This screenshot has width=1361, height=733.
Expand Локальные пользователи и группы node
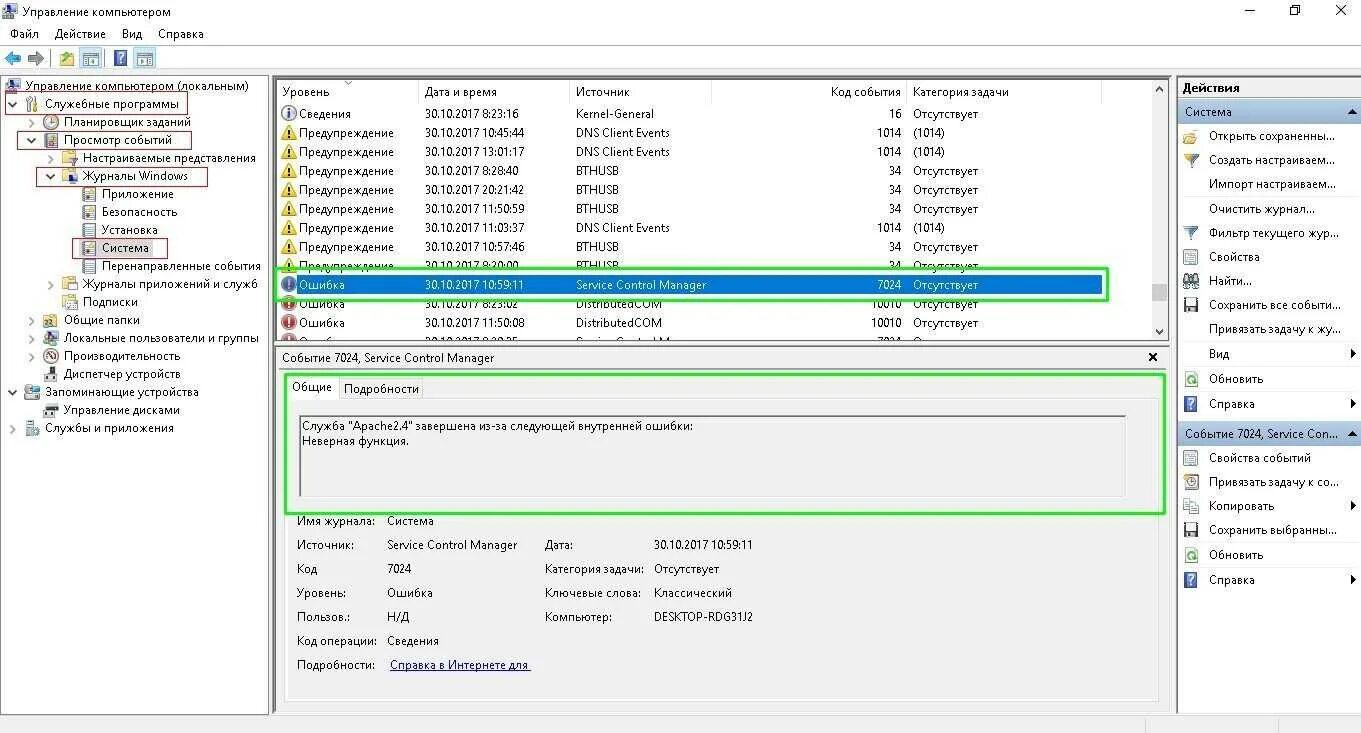click(32, 338)
